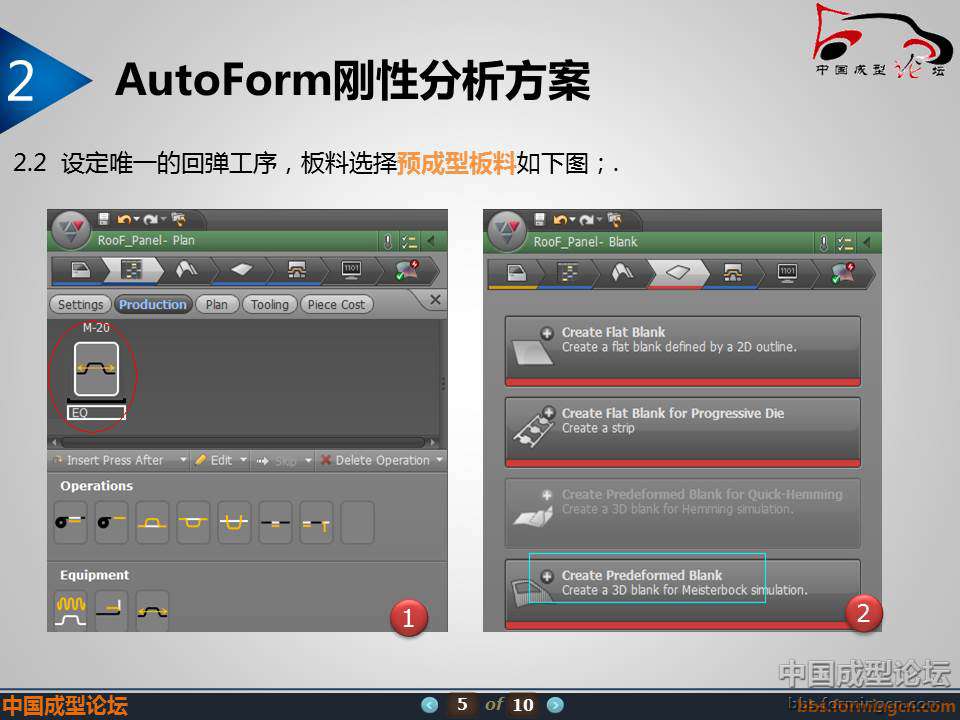Click the save icon in the left panel's toolbar
The height and width of the screenshot is (720, 960).
pos(103,219)
